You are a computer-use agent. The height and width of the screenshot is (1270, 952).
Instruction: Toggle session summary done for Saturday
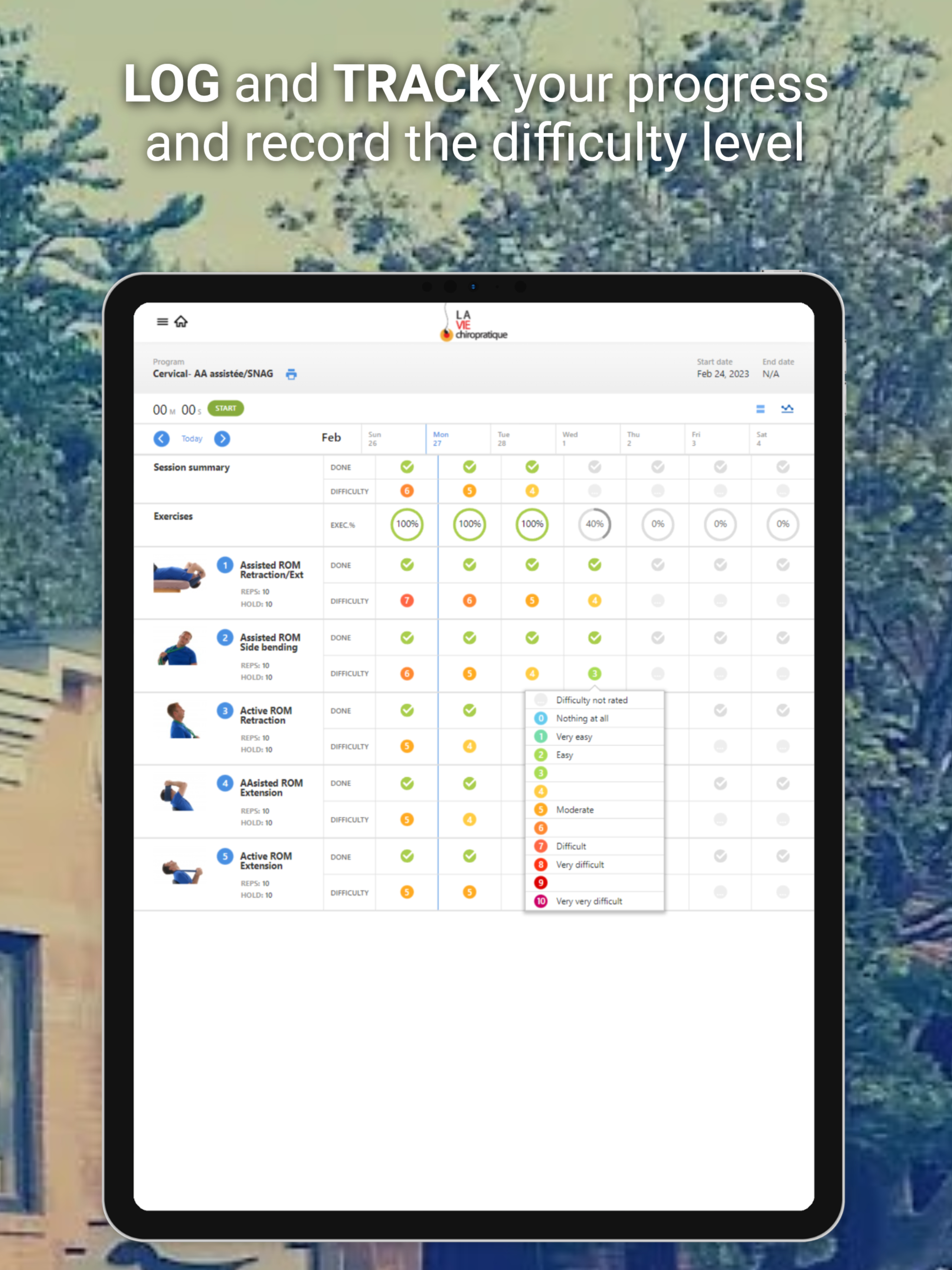(783, 467)
